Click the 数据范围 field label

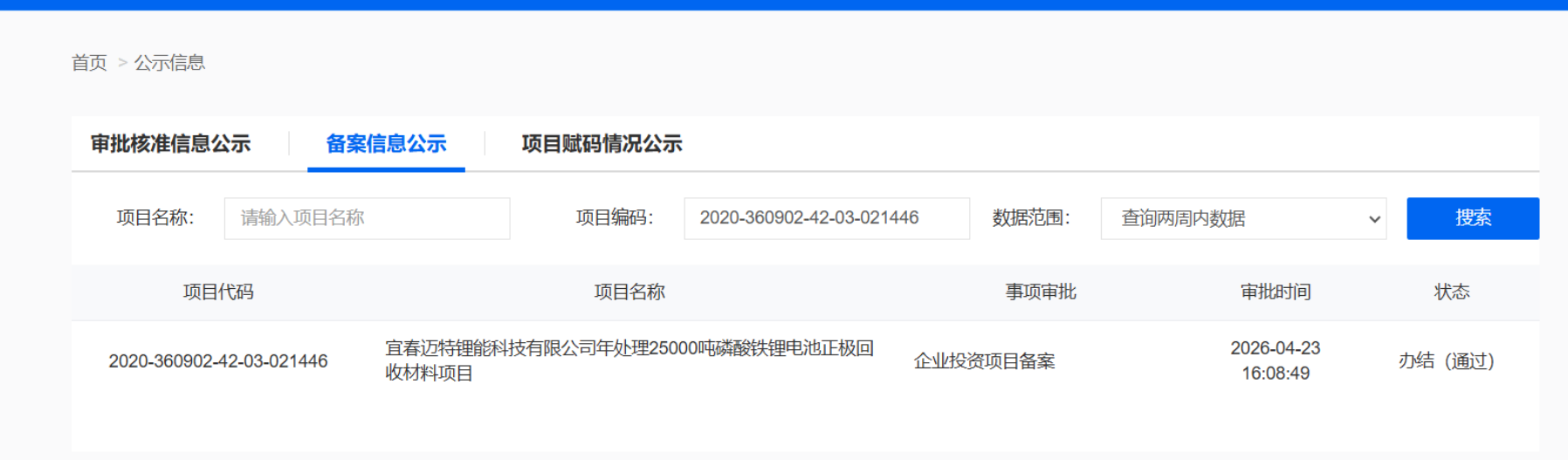(1031, 218)
